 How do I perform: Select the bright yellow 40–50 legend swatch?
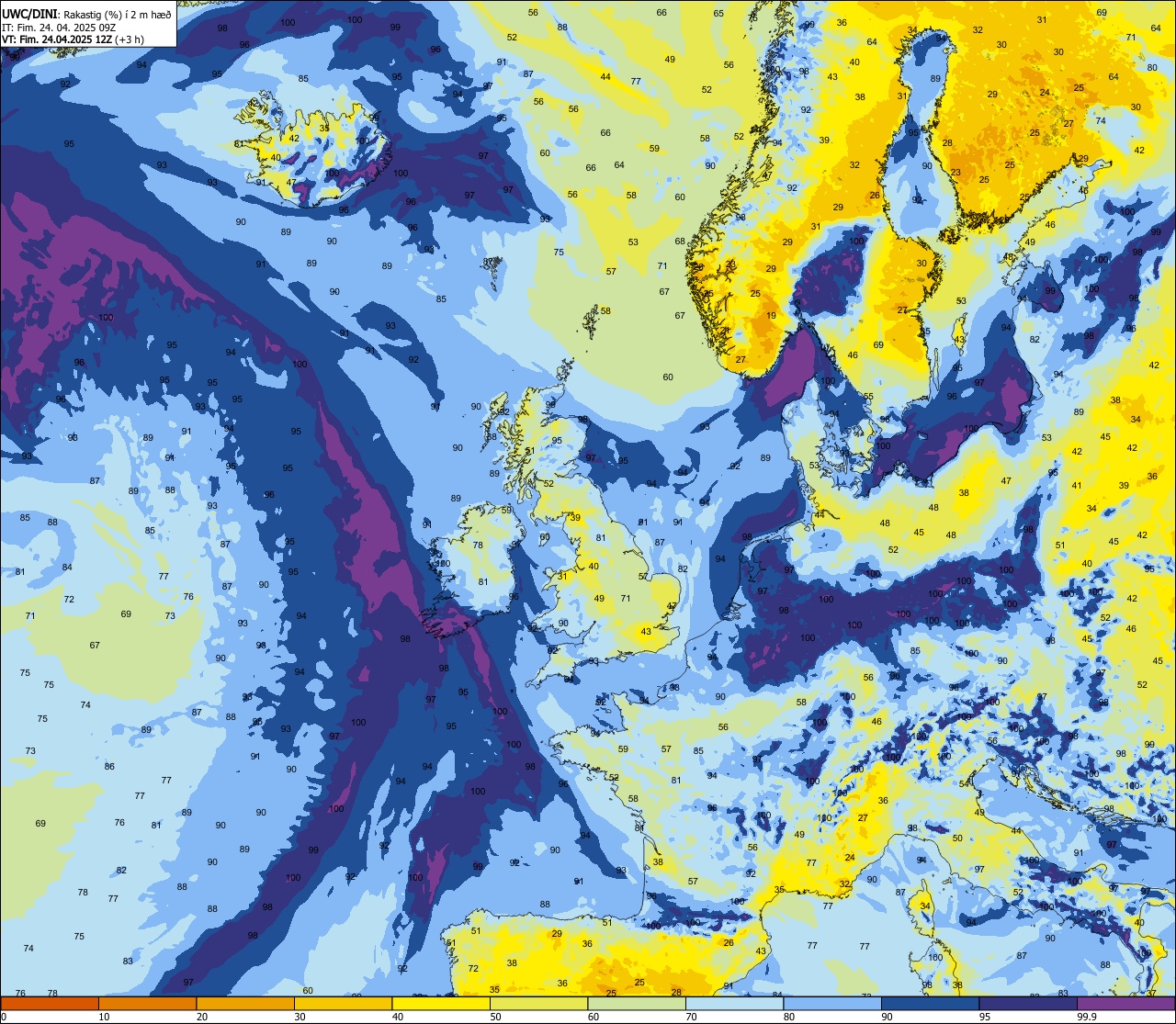tap(441, 1003)
